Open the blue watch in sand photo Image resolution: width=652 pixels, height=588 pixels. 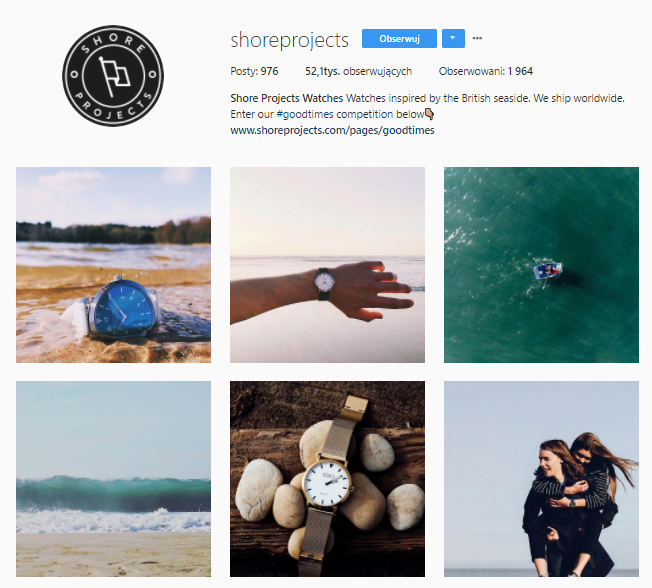(114, 265)
